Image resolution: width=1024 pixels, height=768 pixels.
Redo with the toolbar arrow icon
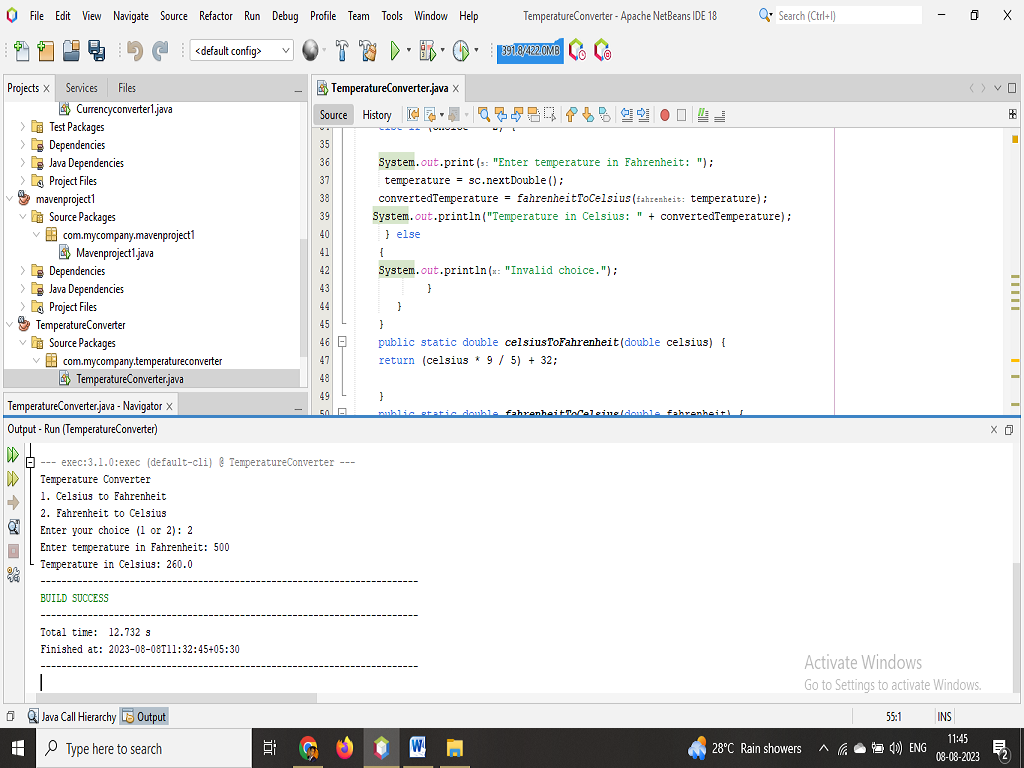click(x=160, y=51)
